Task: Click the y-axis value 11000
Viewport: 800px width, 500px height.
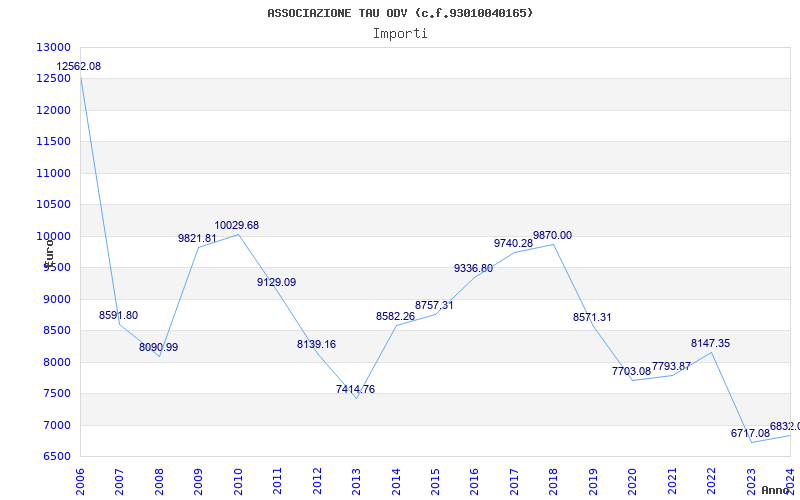Action: (53, 173)
